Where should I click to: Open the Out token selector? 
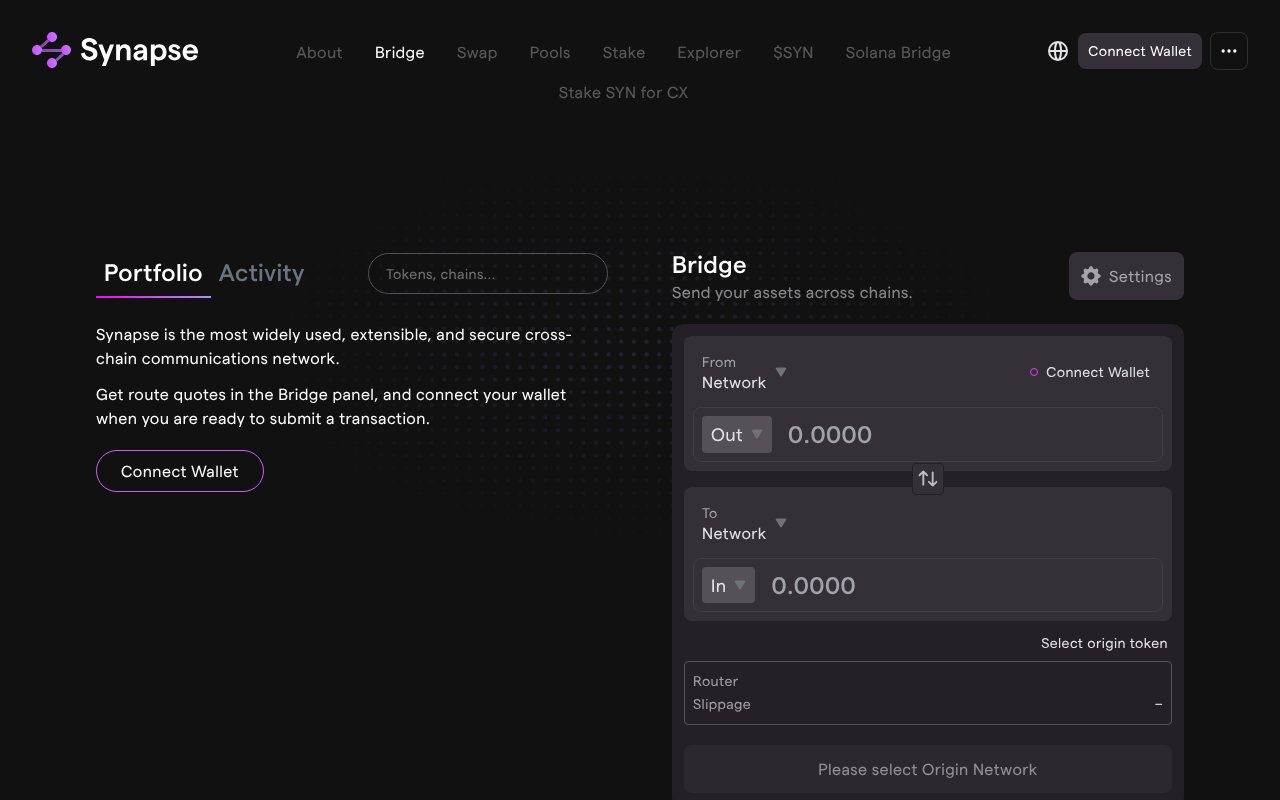pos(736,434)
